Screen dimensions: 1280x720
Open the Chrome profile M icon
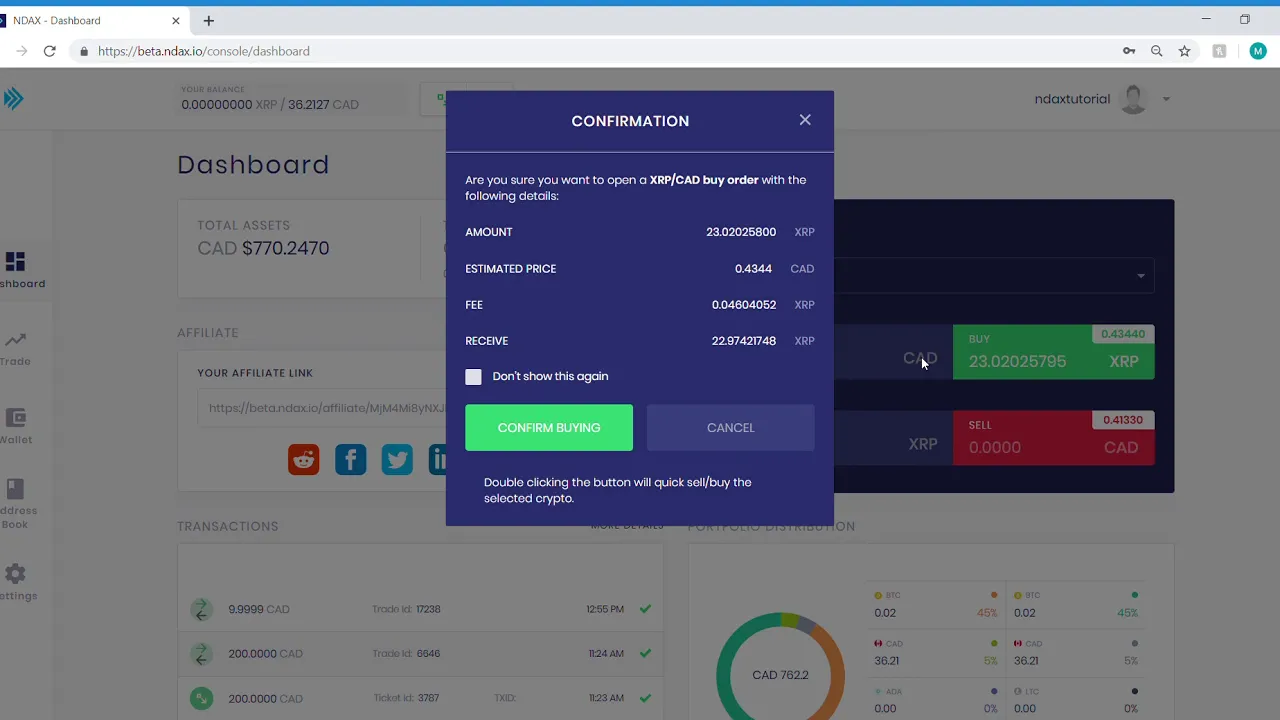pyautogui.click(x=1258, y=51)
